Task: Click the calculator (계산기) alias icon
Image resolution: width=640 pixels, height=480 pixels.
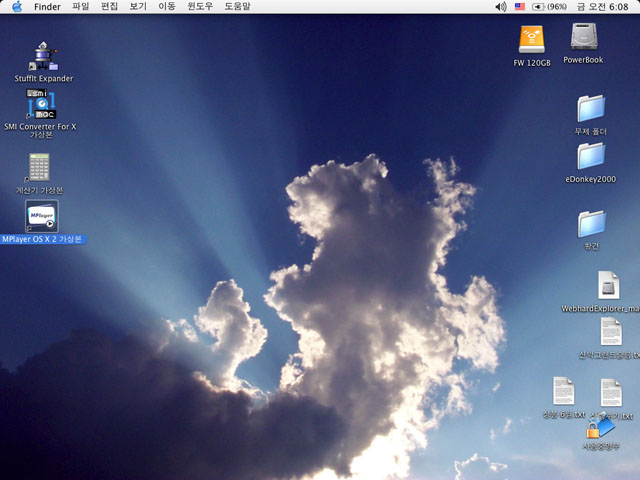Action: coord(40,167)
